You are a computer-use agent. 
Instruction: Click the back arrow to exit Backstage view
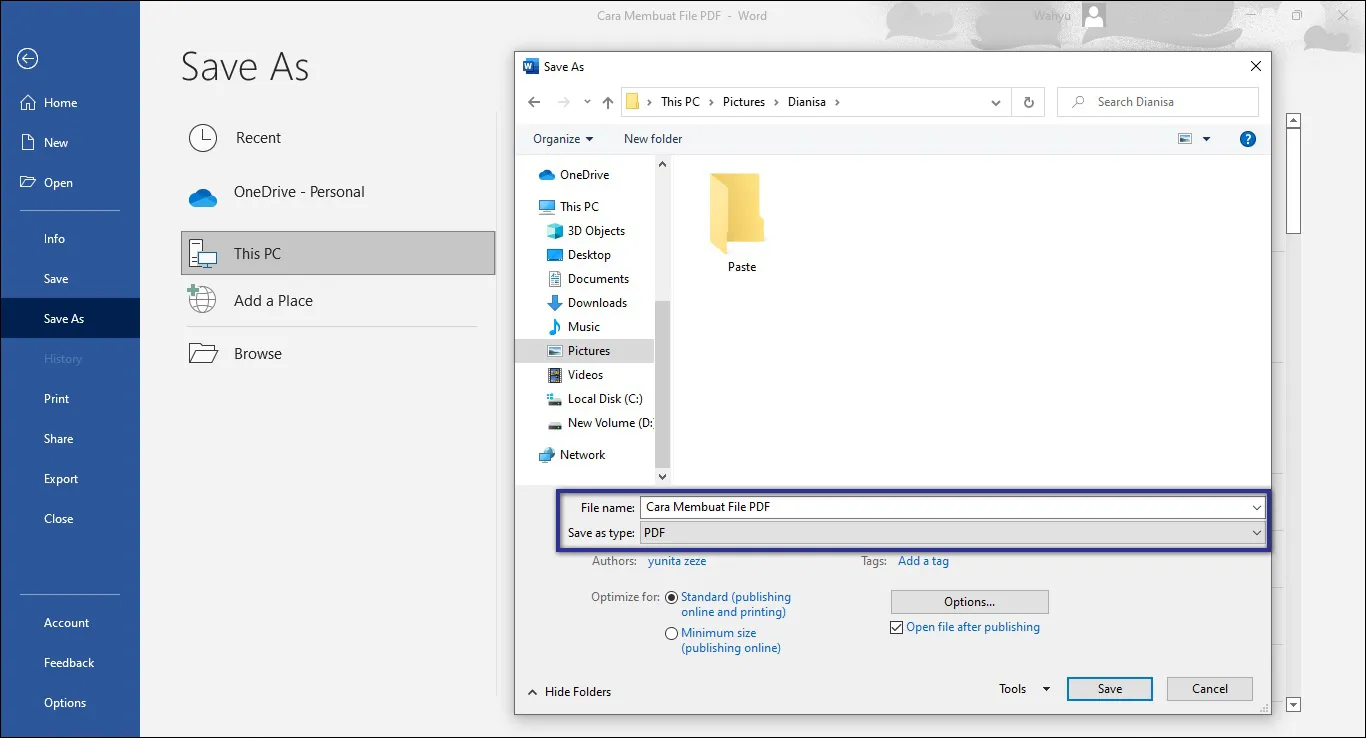pyautogui.click(x=27, y=58)
